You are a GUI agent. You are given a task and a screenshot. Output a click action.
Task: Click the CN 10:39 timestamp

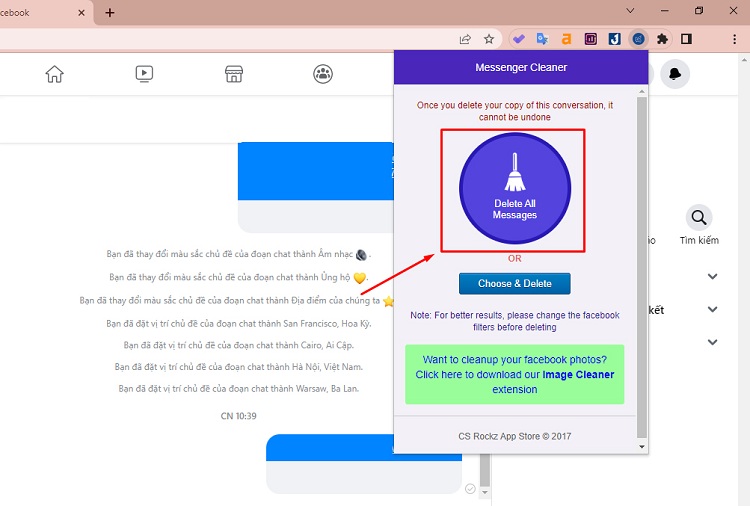click(239, 416)
